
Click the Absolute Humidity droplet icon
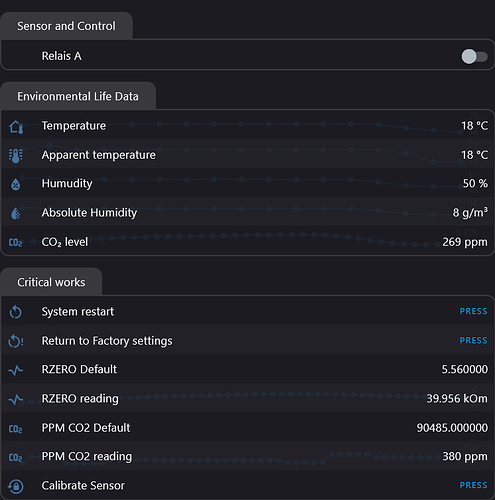tap(16, 213)
